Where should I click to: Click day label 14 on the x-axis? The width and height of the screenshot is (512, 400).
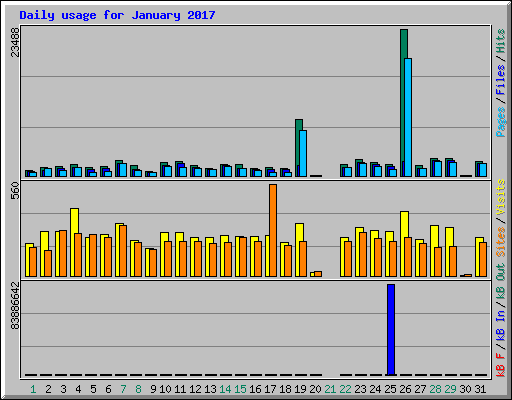225,389
